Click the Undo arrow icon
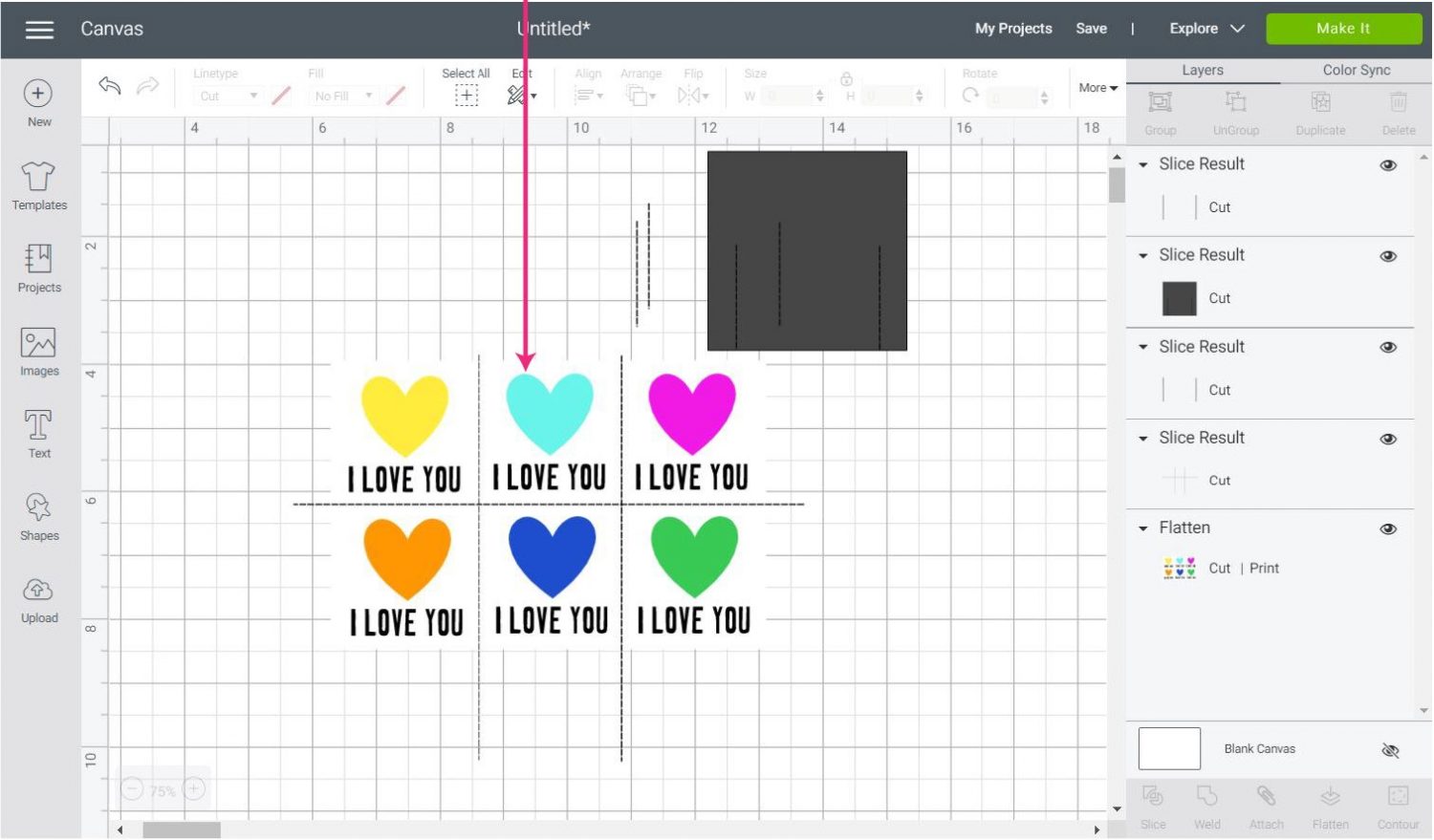1434x840 pixels. point(110,87)
